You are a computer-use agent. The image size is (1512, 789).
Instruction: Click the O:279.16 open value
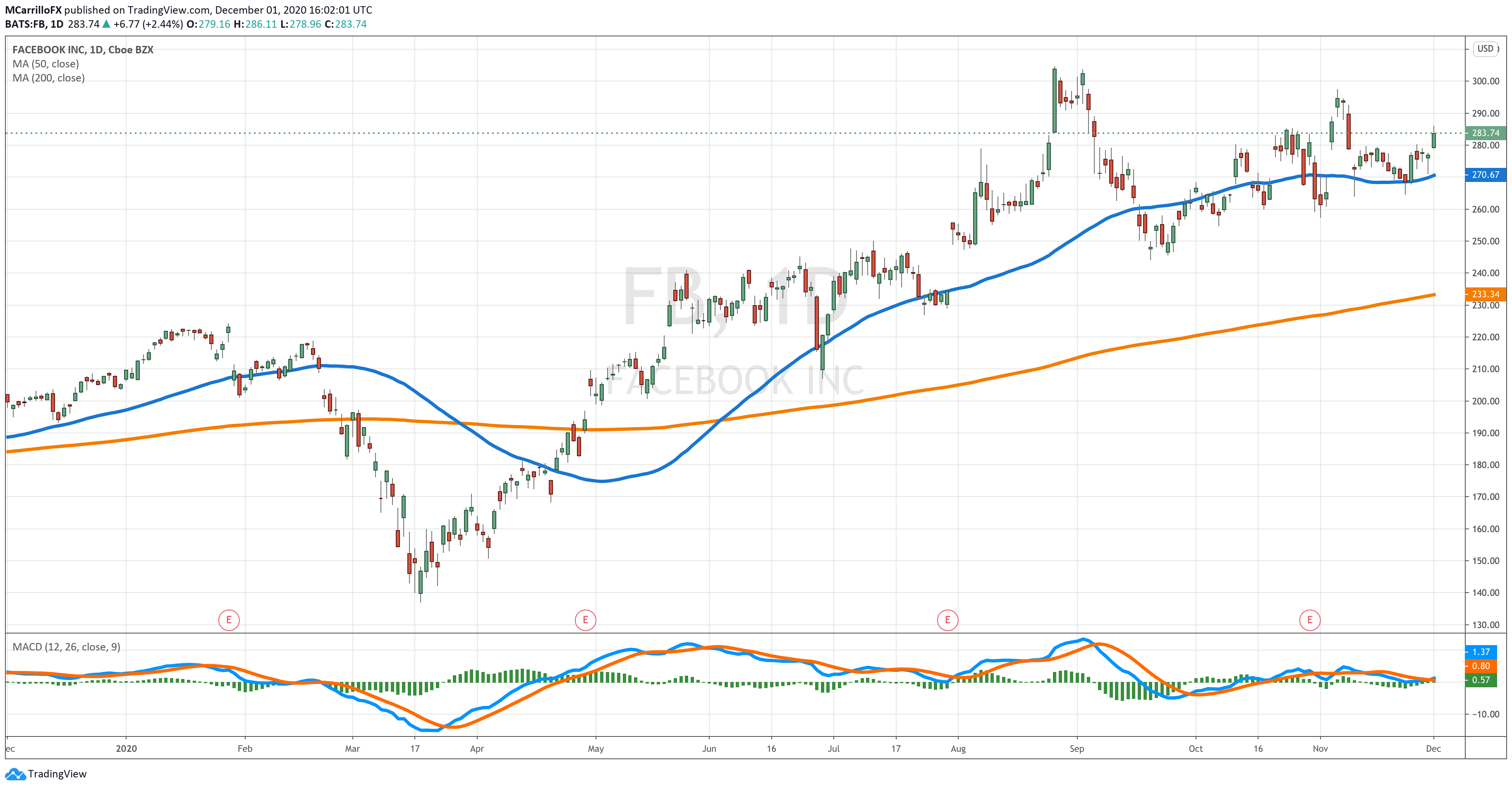point(208,24)
